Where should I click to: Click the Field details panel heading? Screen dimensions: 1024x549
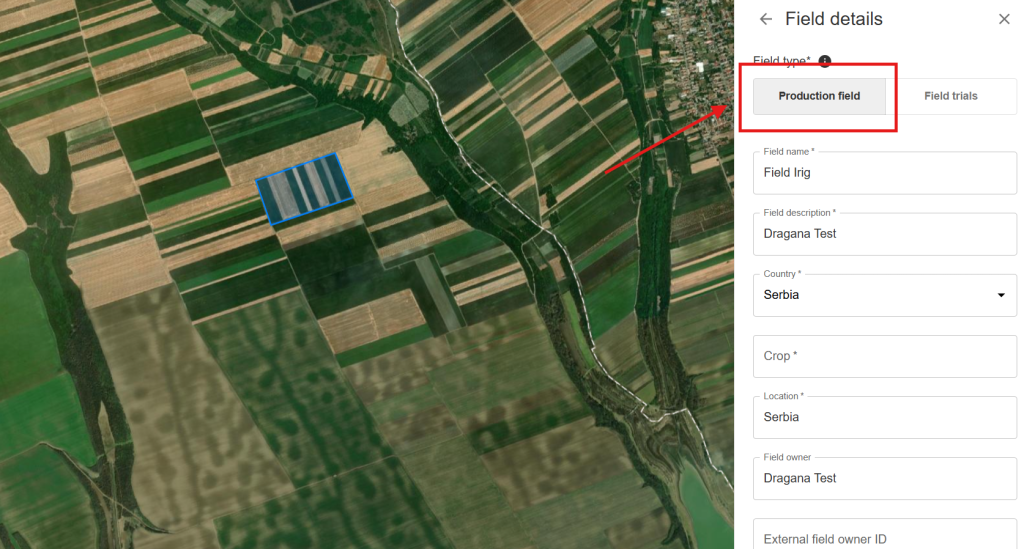833,19
